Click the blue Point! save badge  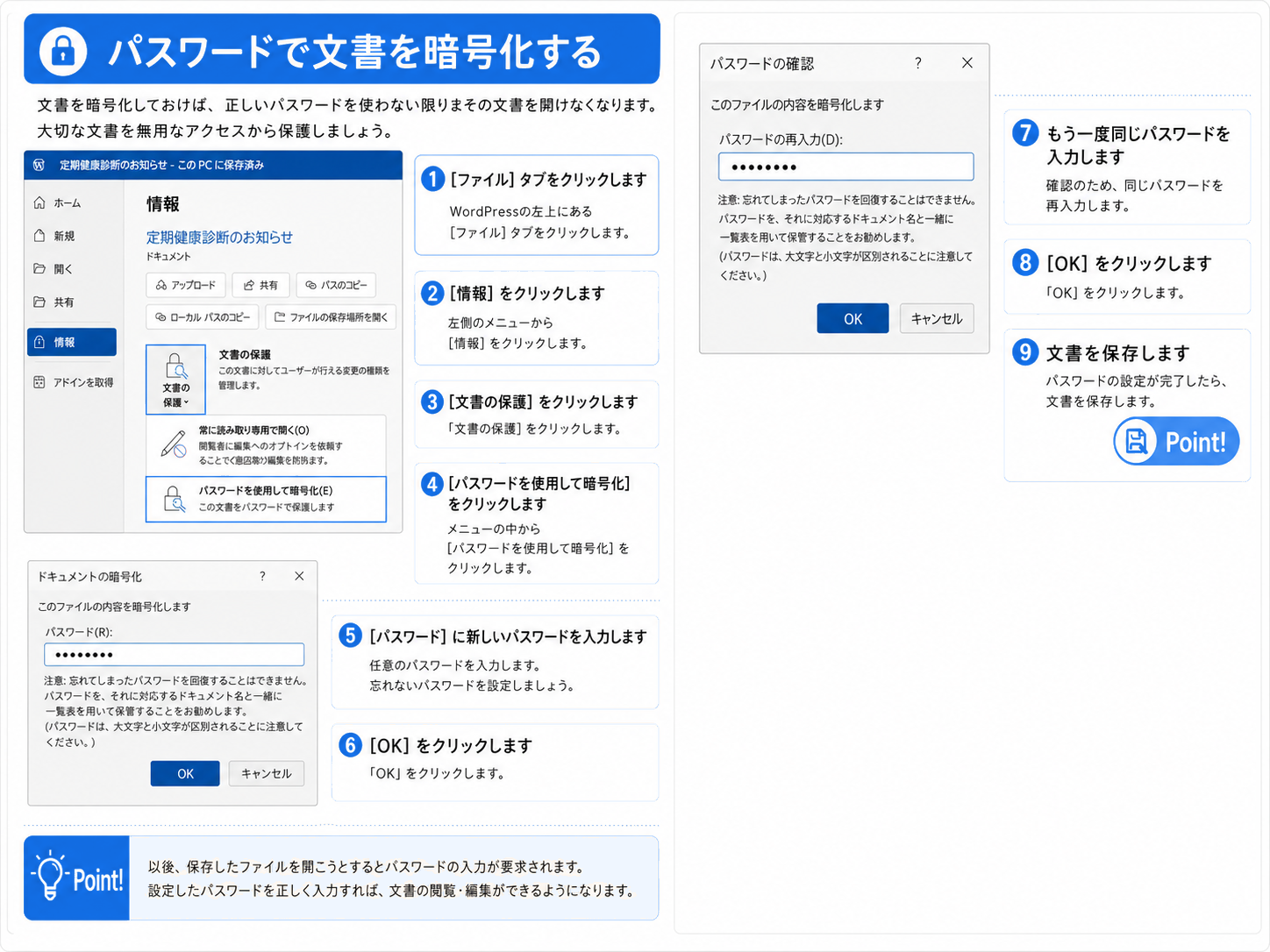click(1176, 441)
